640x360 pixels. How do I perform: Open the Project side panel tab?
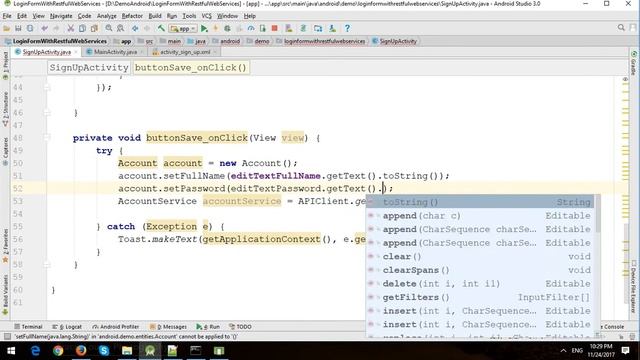(x=5, y=65)
